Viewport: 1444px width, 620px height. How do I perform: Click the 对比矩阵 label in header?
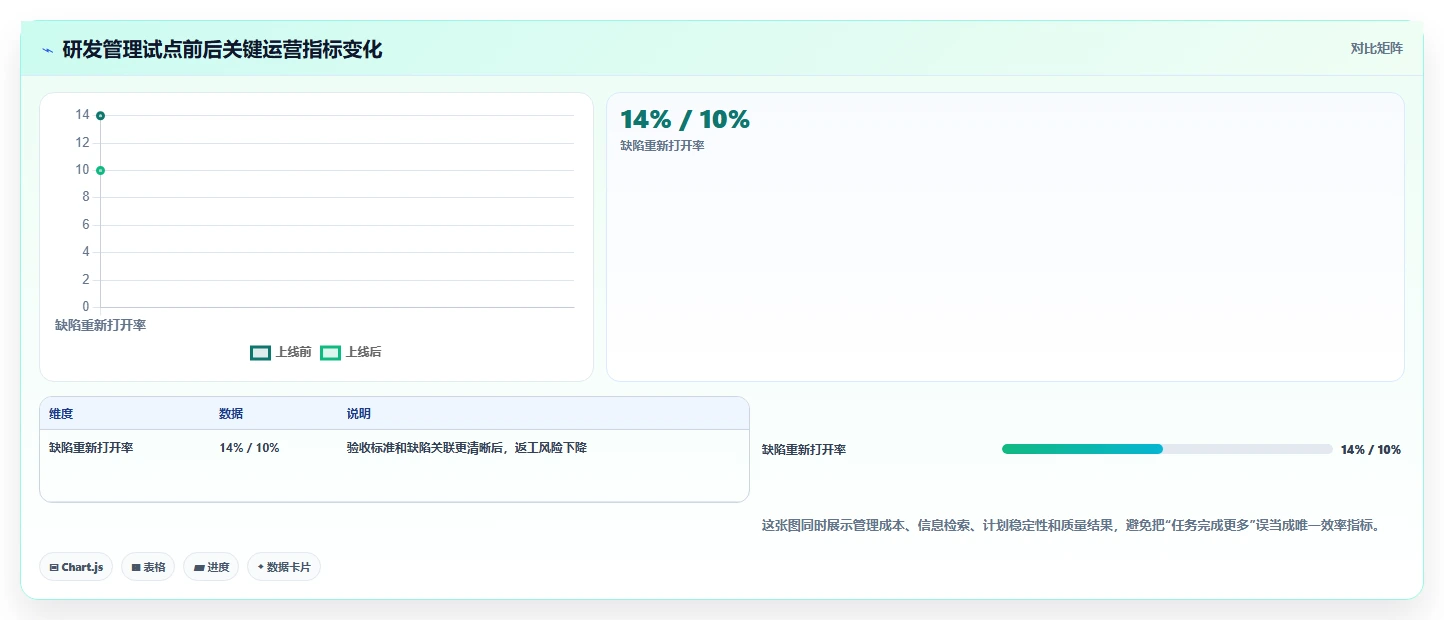pos(1376,48)
